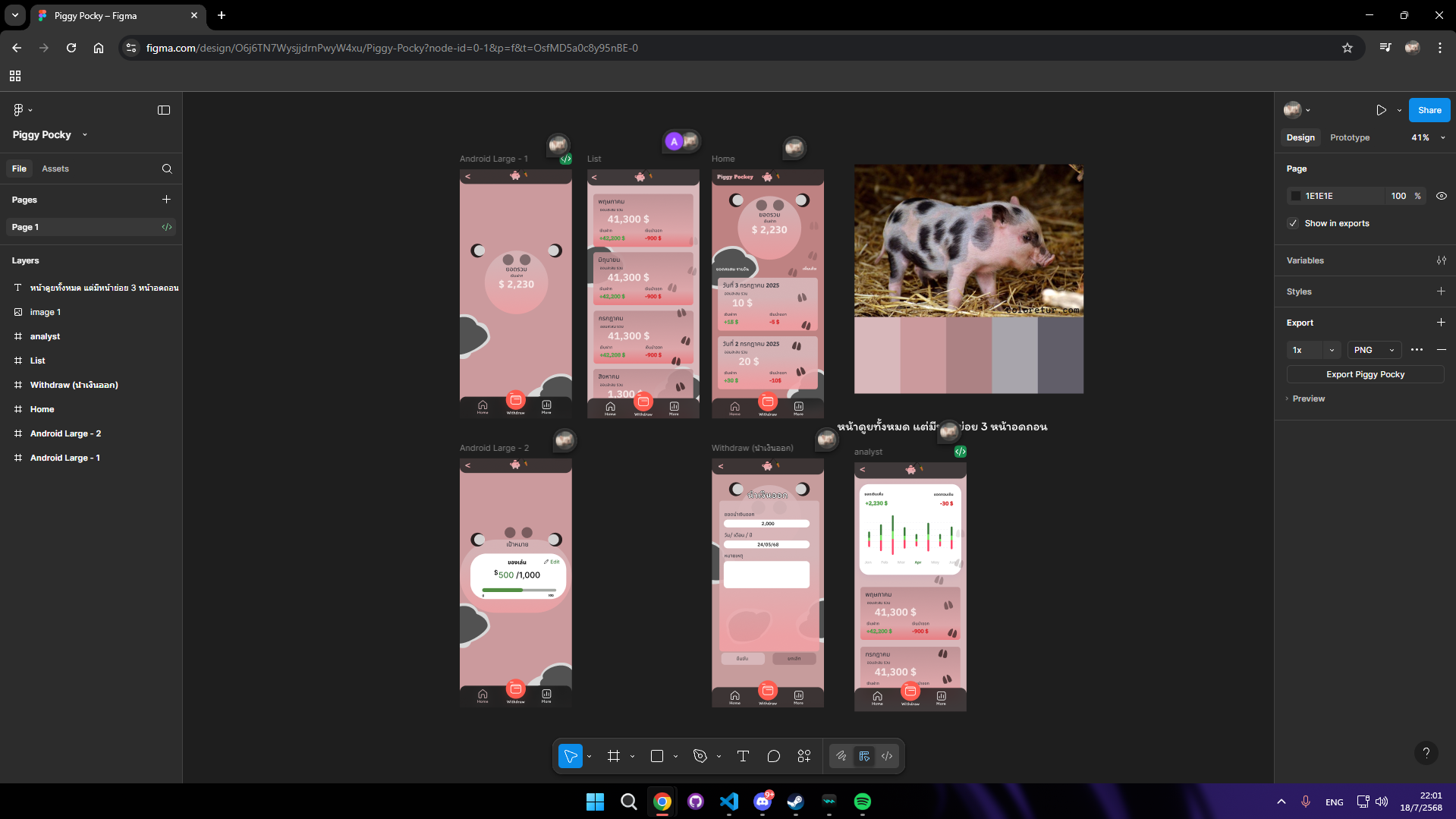Open Visual Studio Code from taskbar
Image resolution: width=1456 pixels, height=819 pixels.
pos(729,802)
